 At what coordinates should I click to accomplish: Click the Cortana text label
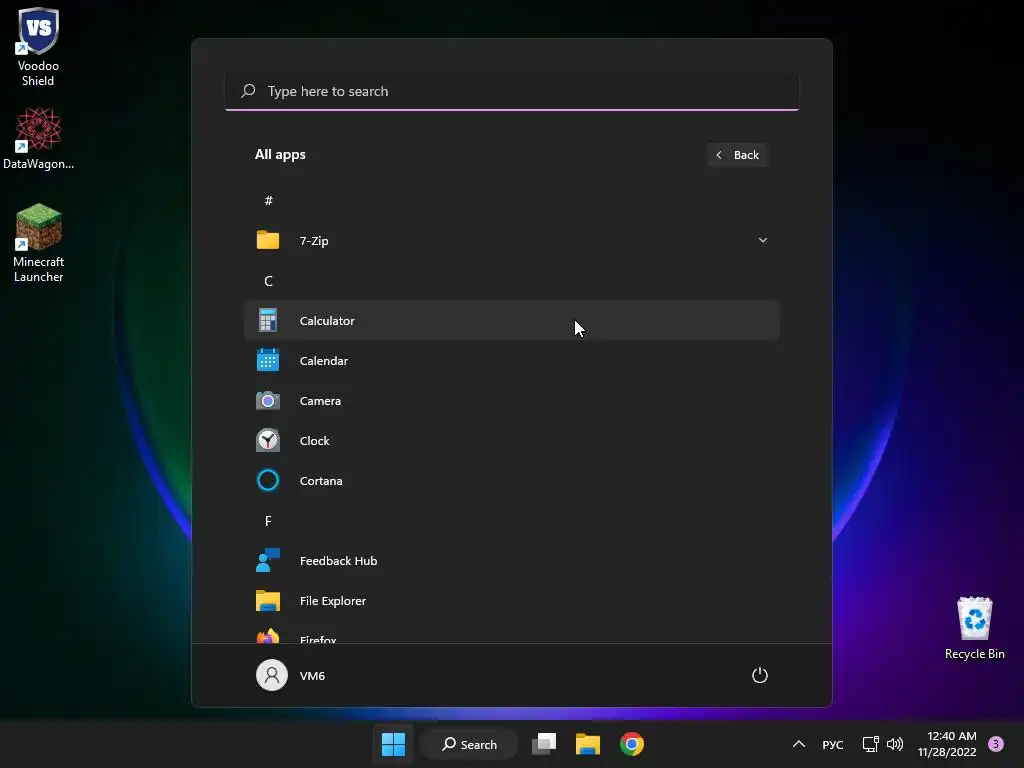coord(321,481)
